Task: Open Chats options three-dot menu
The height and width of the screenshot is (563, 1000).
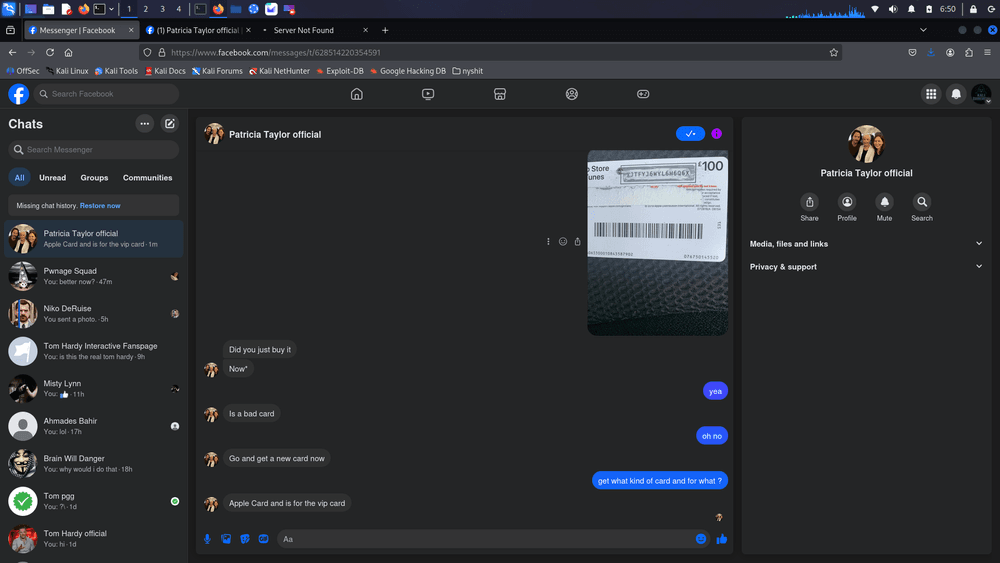Action: [145, 124]
